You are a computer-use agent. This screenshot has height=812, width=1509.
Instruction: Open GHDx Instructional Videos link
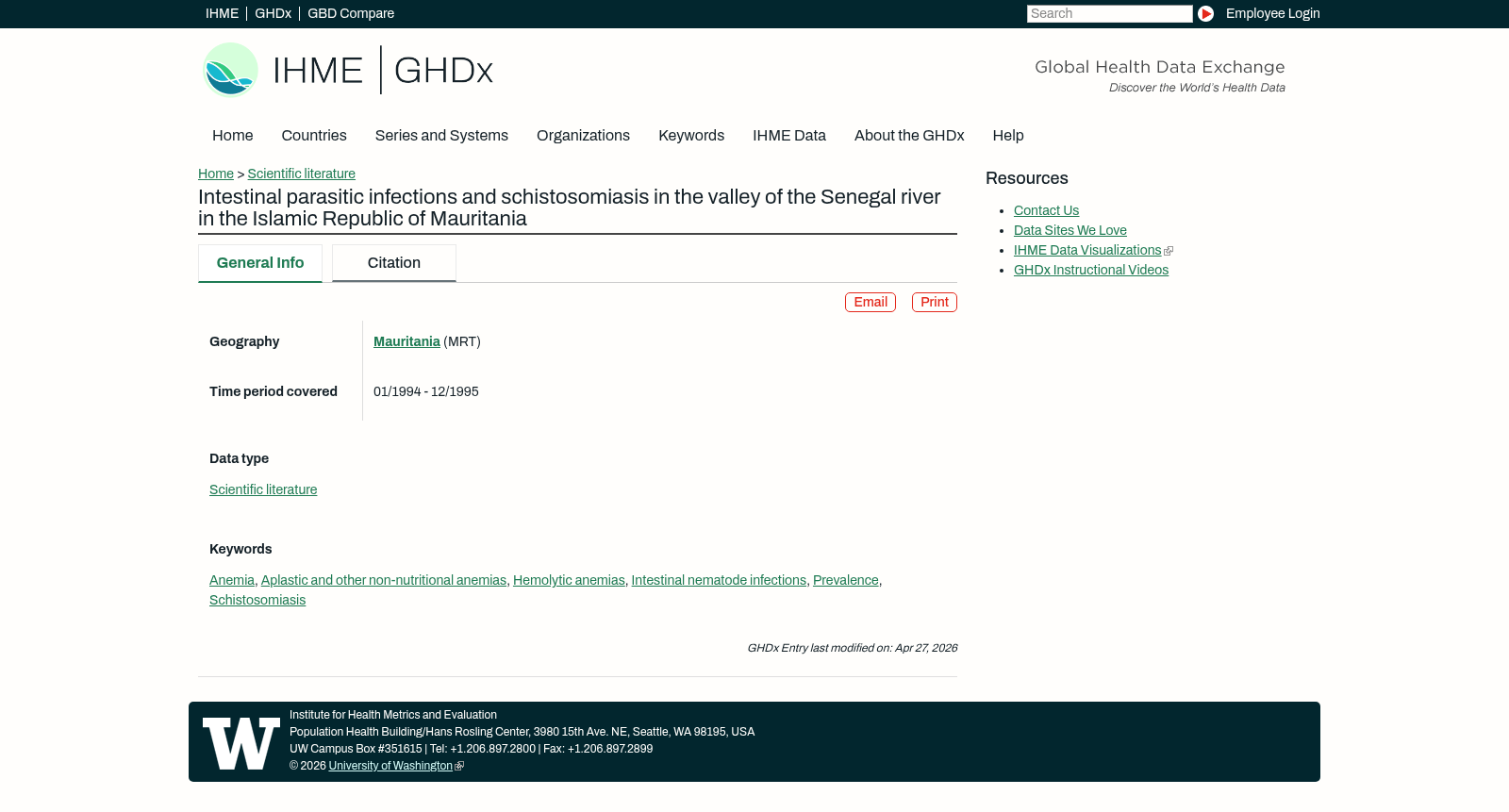[x=1091, y=270]
